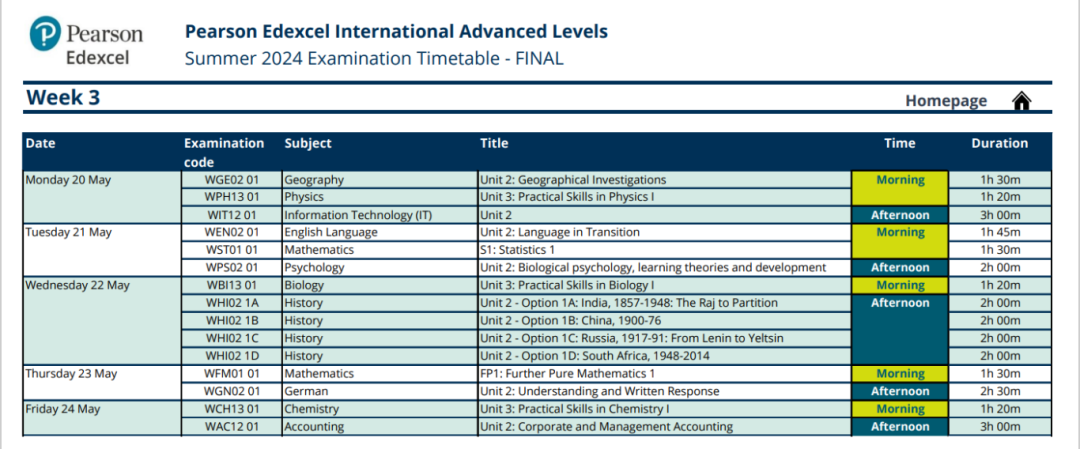Click the Morning cell for Monday 20 May
Screen dimensions: 1080x449
(900, 188)
